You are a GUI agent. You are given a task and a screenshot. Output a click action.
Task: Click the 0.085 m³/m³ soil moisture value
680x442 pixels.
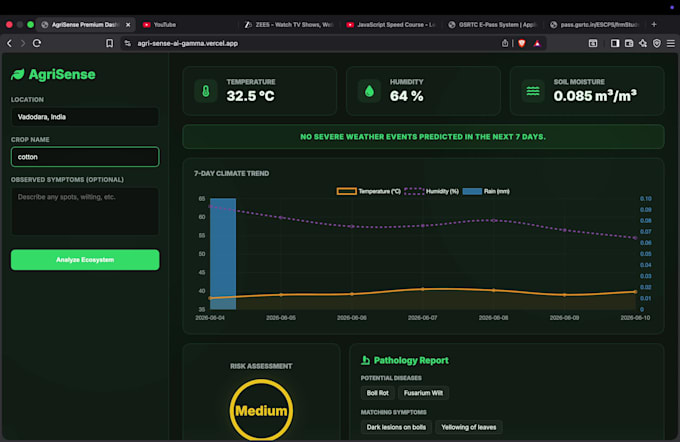point(595,96)
